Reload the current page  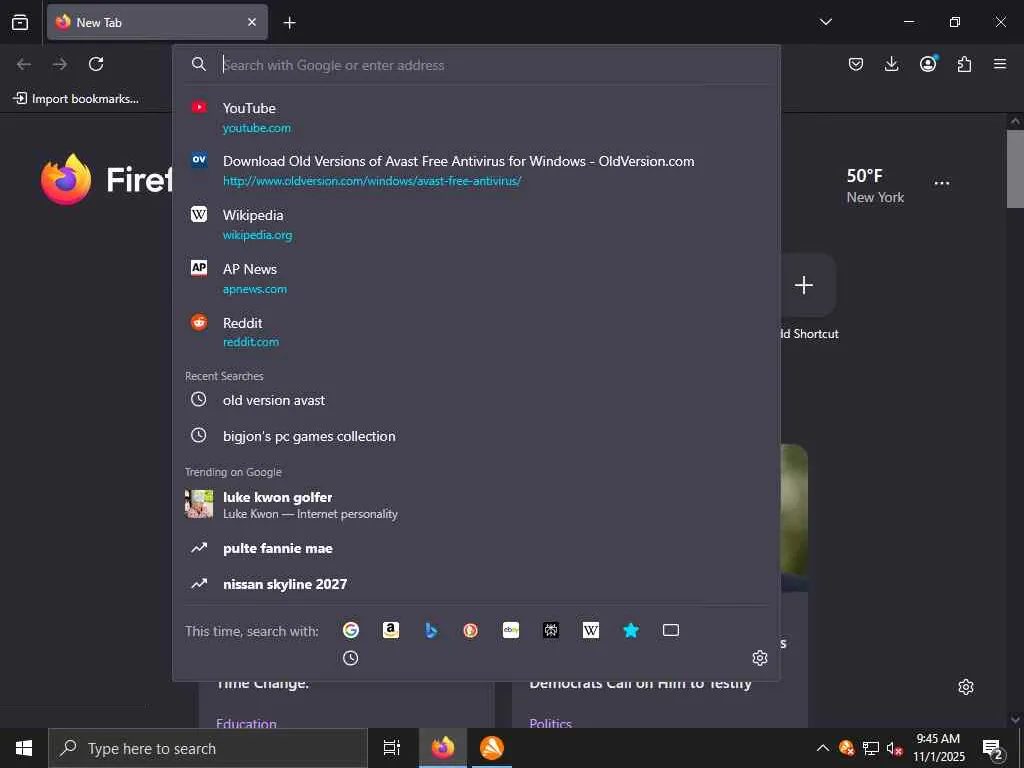tap(96, 64)
